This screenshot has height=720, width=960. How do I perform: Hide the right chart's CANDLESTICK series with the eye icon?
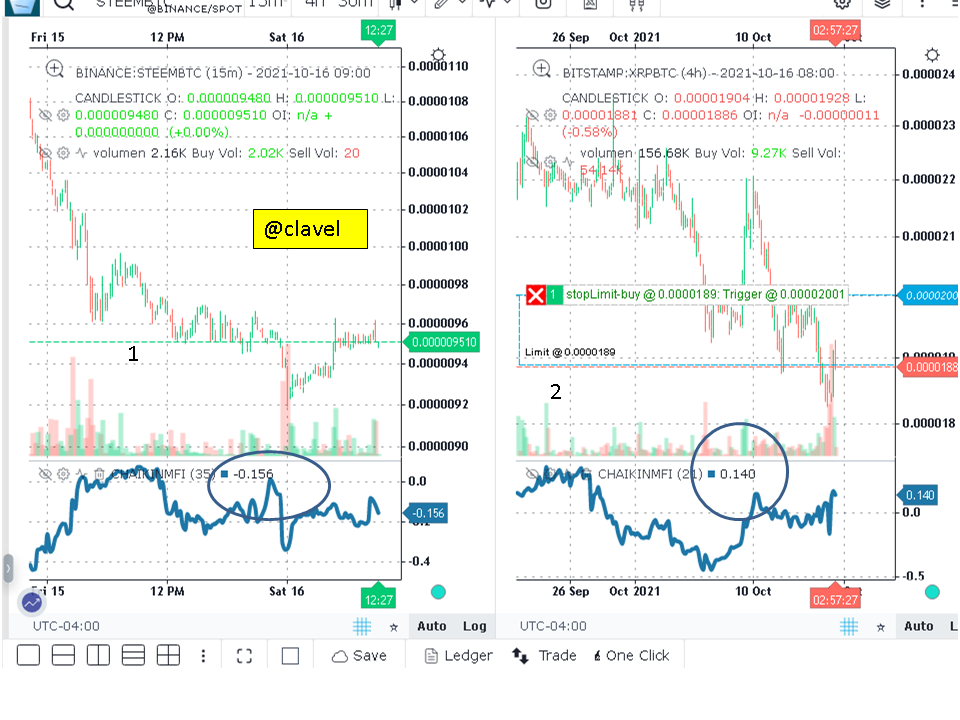[532, 115]
